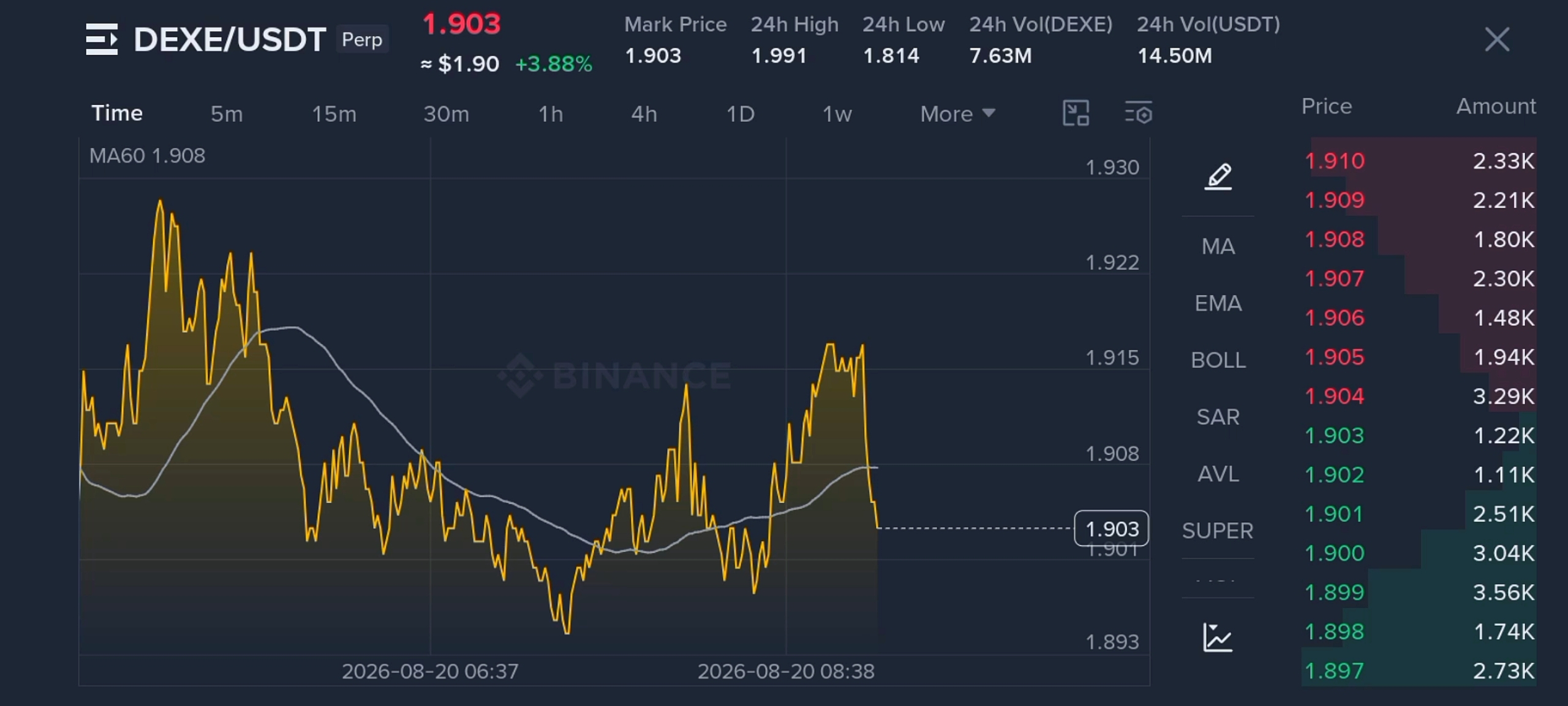Select the drawing pencil tool

pos(1218,177)
